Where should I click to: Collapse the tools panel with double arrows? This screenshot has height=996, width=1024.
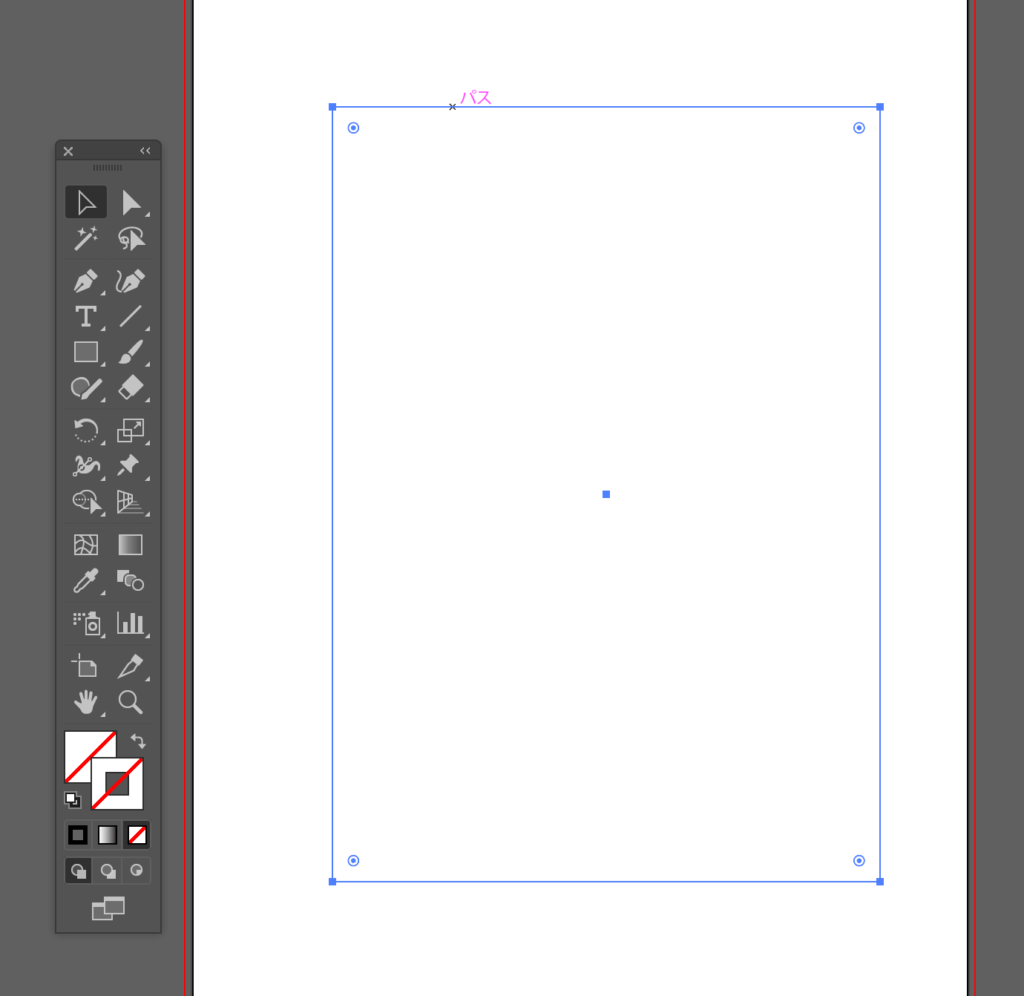tap(145, 151)
